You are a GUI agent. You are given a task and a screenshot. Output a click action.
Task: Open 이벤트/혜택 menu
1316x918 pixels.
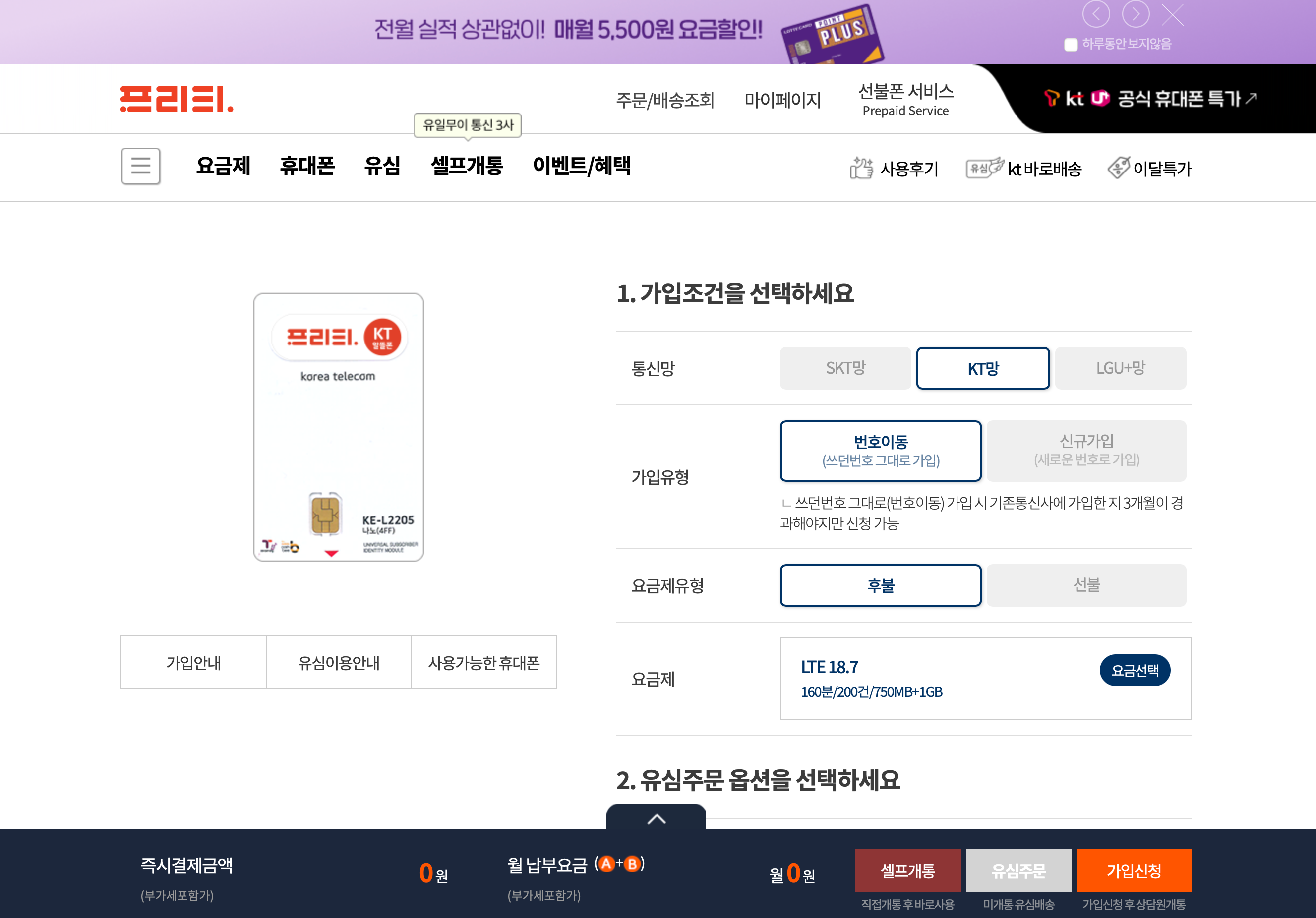581,166
